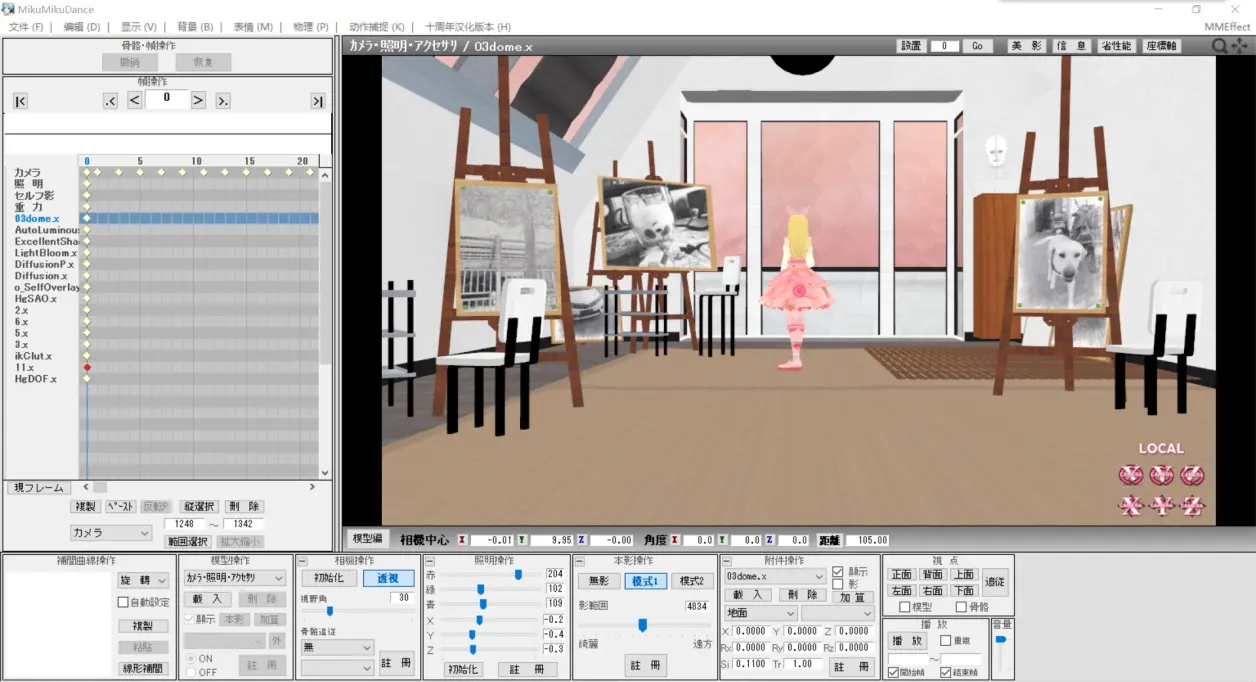1256x682 pixels.
Task: Open the 显示 (V) menu
Action: pos(139,27)
